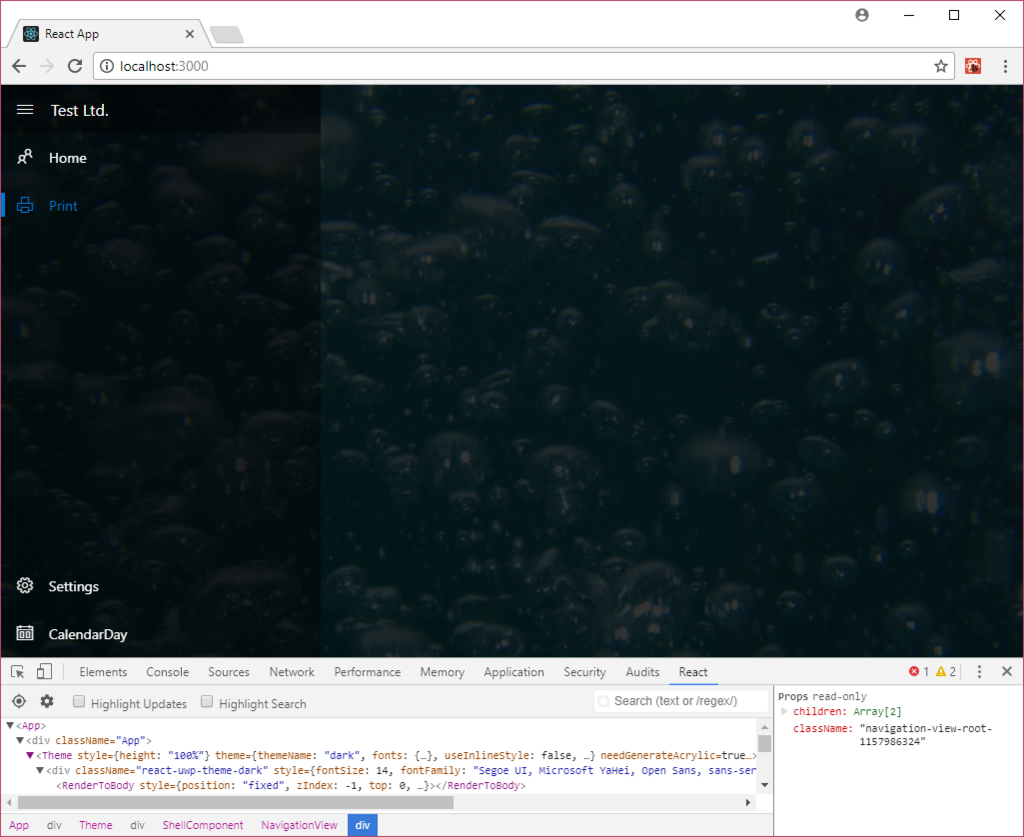Select the Print printer icon

[x=25, y=206]
